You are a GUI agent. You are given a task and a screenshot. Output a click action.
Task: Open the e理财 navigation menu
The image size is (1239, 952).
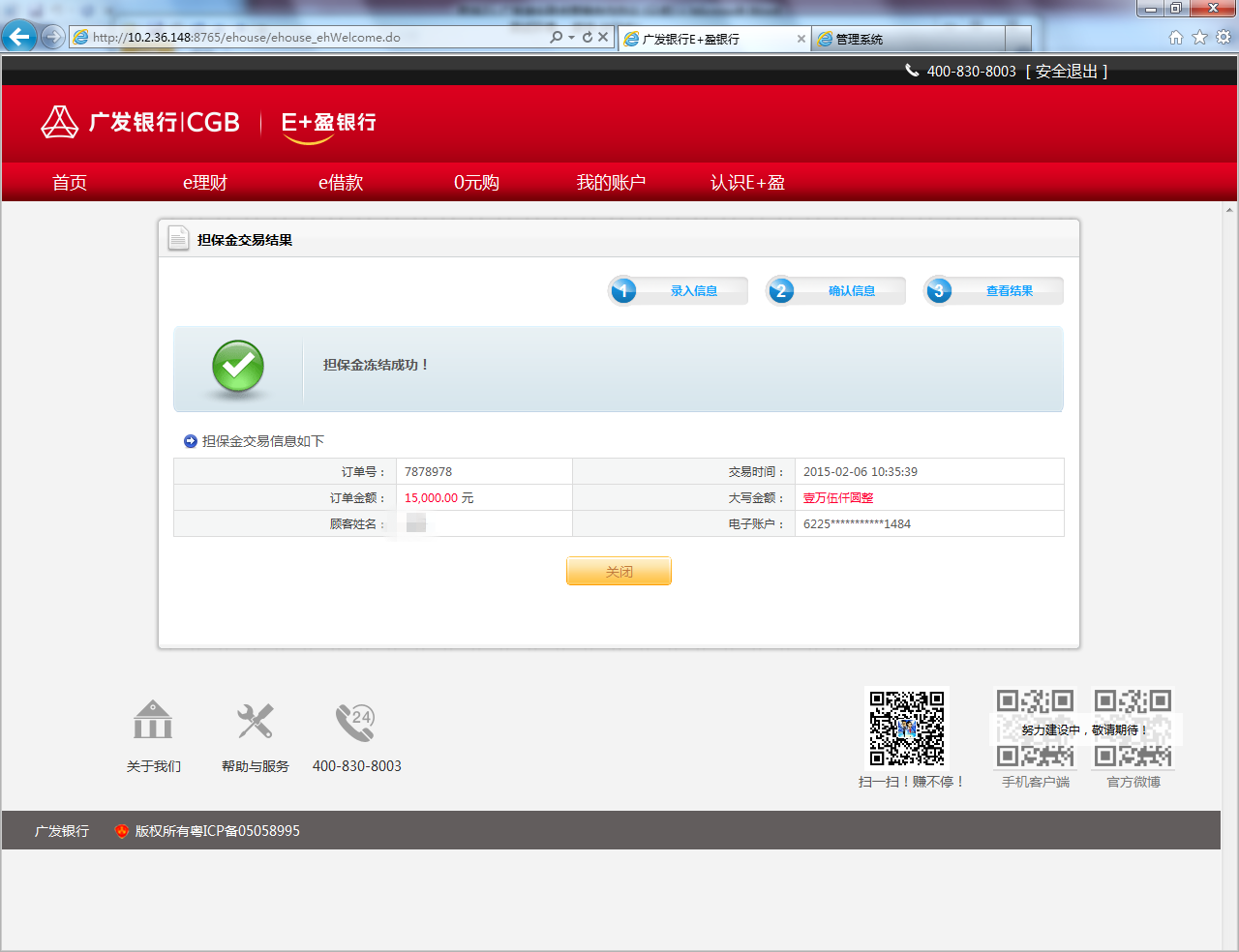(x=205, y=183)
